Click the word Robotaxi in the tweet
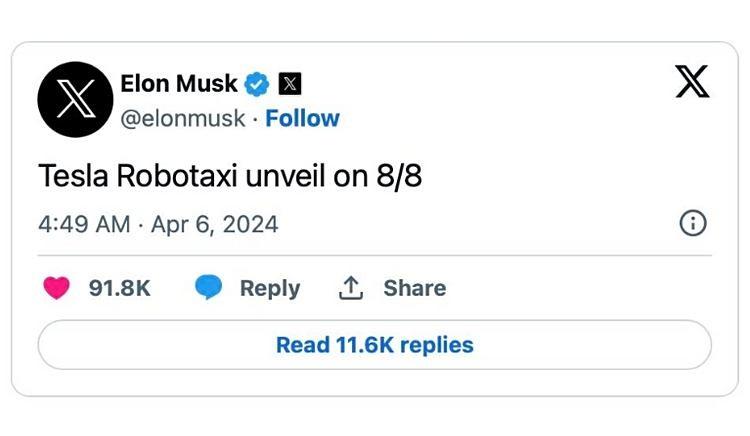 tap(174, 176)
